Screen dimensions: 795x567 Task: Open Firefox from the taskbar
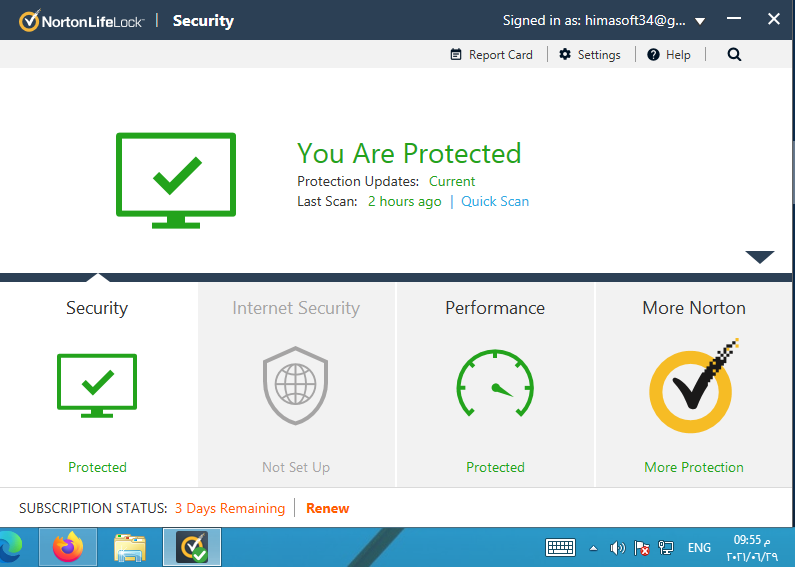[68, 547]
